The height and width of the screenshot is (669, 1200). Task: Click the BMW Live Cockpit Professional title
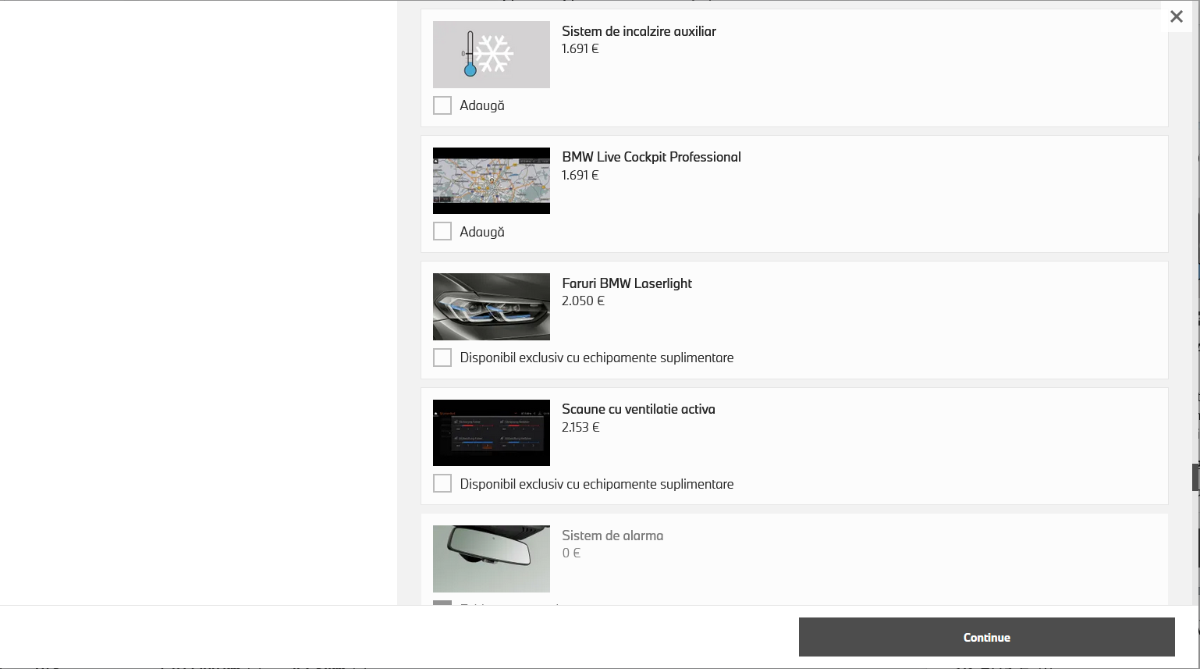[x=651, y=157]
